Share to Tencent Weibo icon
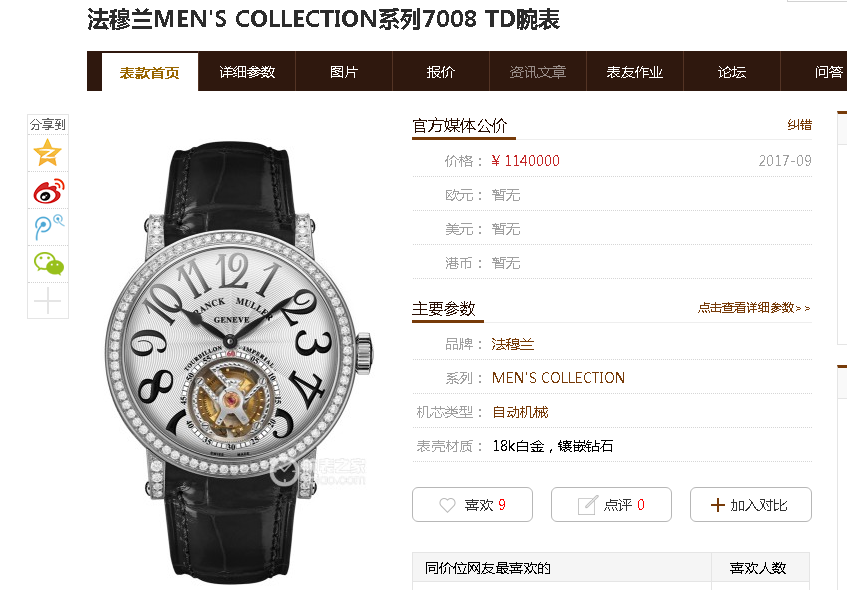The image size is (847, 590). (x=49, y=227)
